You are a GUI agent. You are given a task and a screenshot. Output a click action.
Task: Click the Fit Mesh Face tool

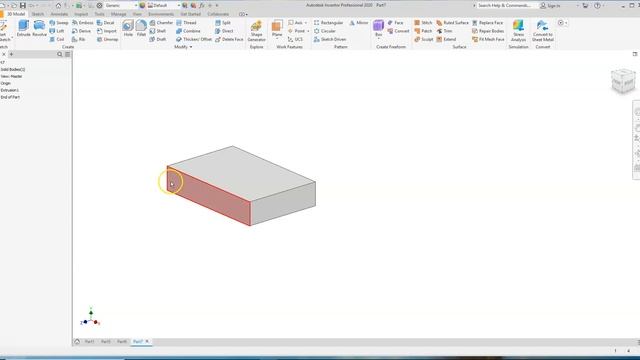click(x=488, y=39)
